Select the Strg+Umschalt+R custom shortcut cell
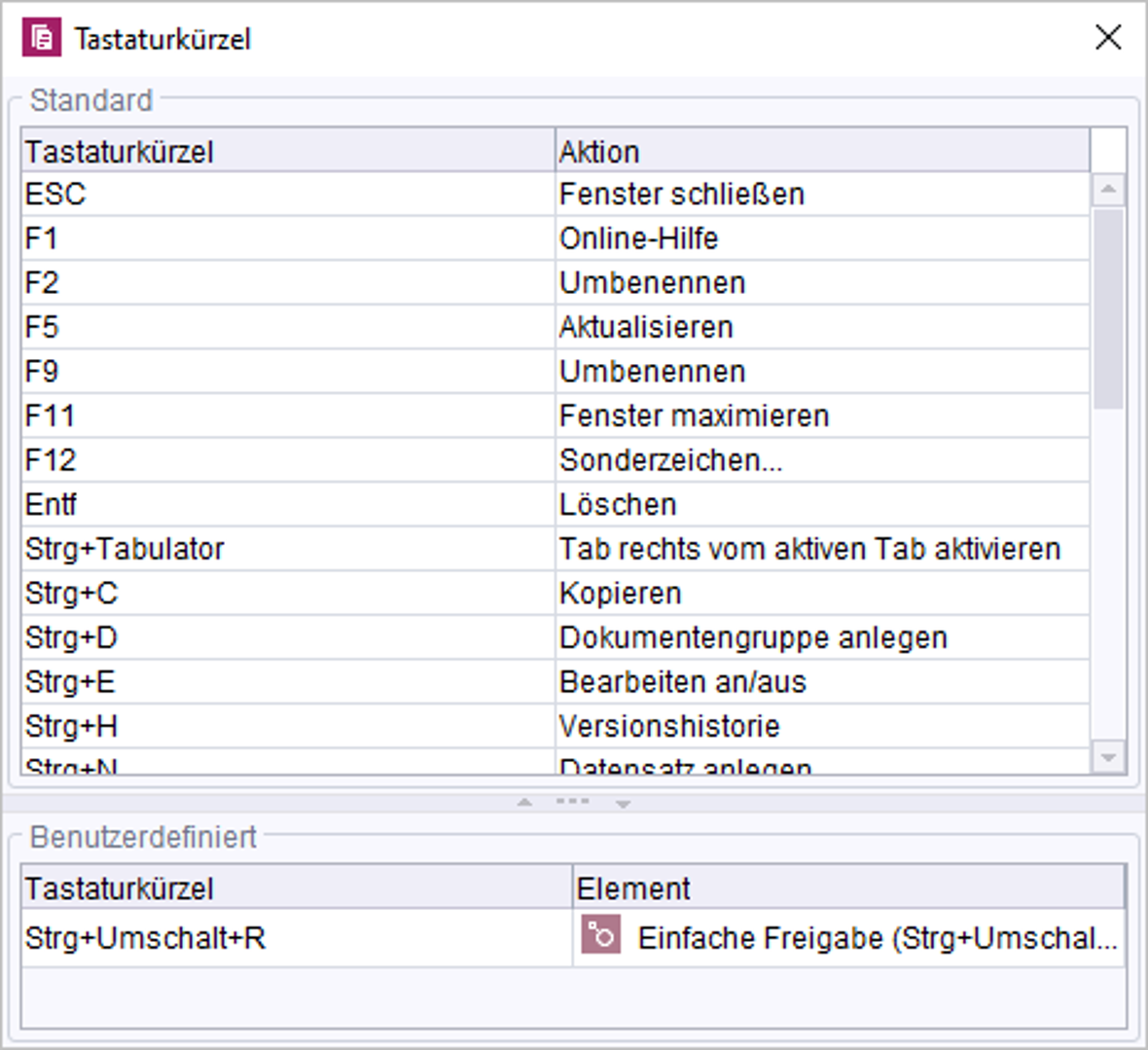 [298, 937]
